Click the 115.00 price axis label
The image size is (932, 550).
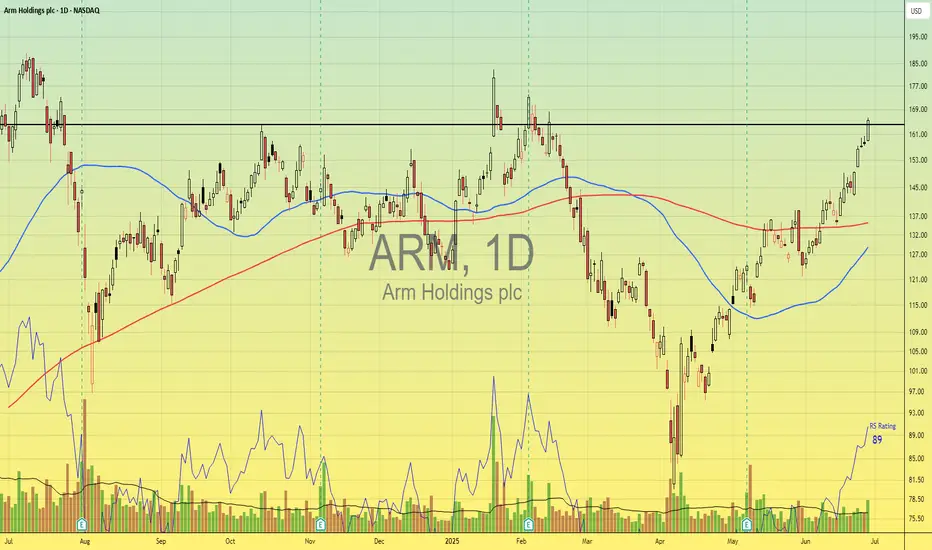[x=917, y=305]
